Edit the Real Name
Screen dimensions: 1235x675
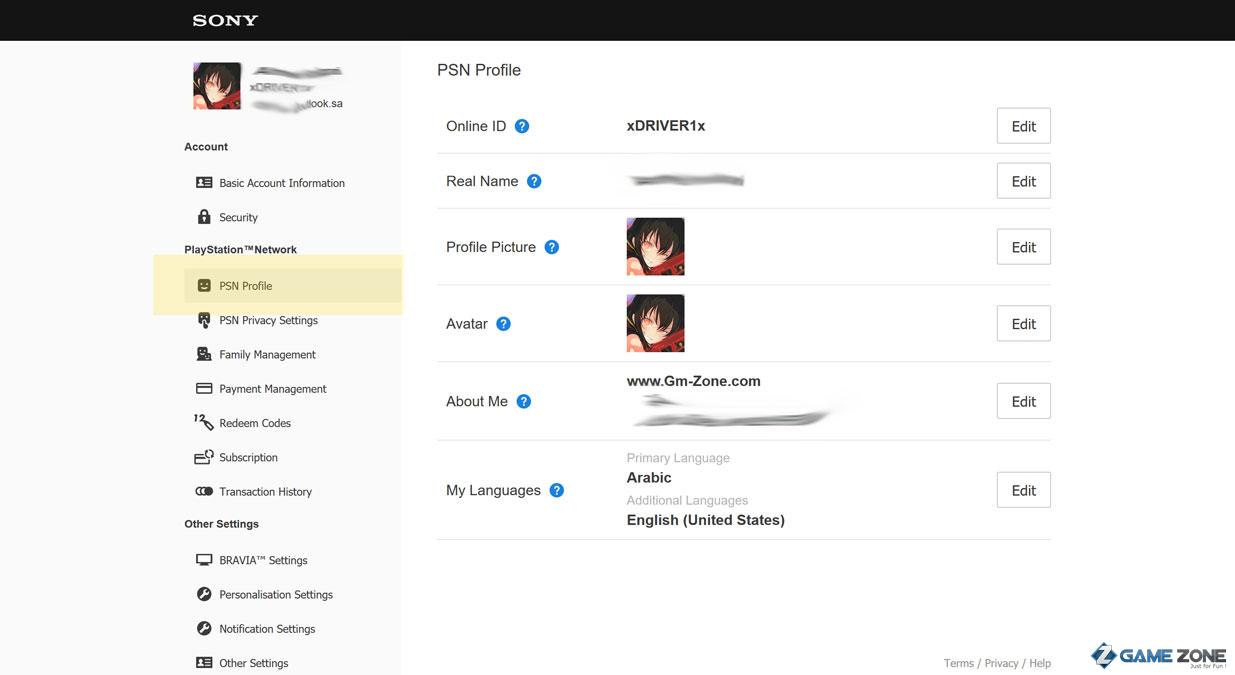pos(1024,181)
